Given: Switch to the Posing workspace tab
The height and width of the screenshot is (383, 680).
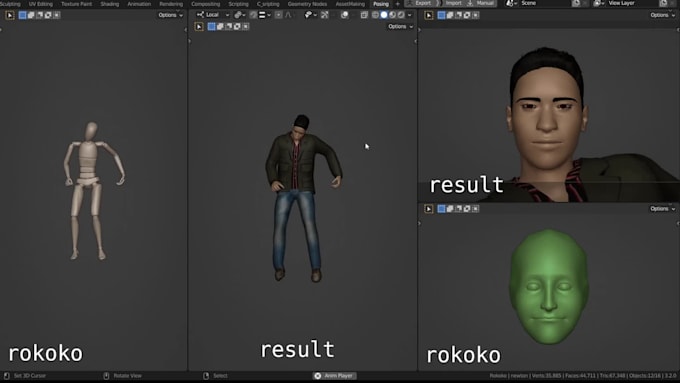Looking at the screenshot, I should [381, 4].
